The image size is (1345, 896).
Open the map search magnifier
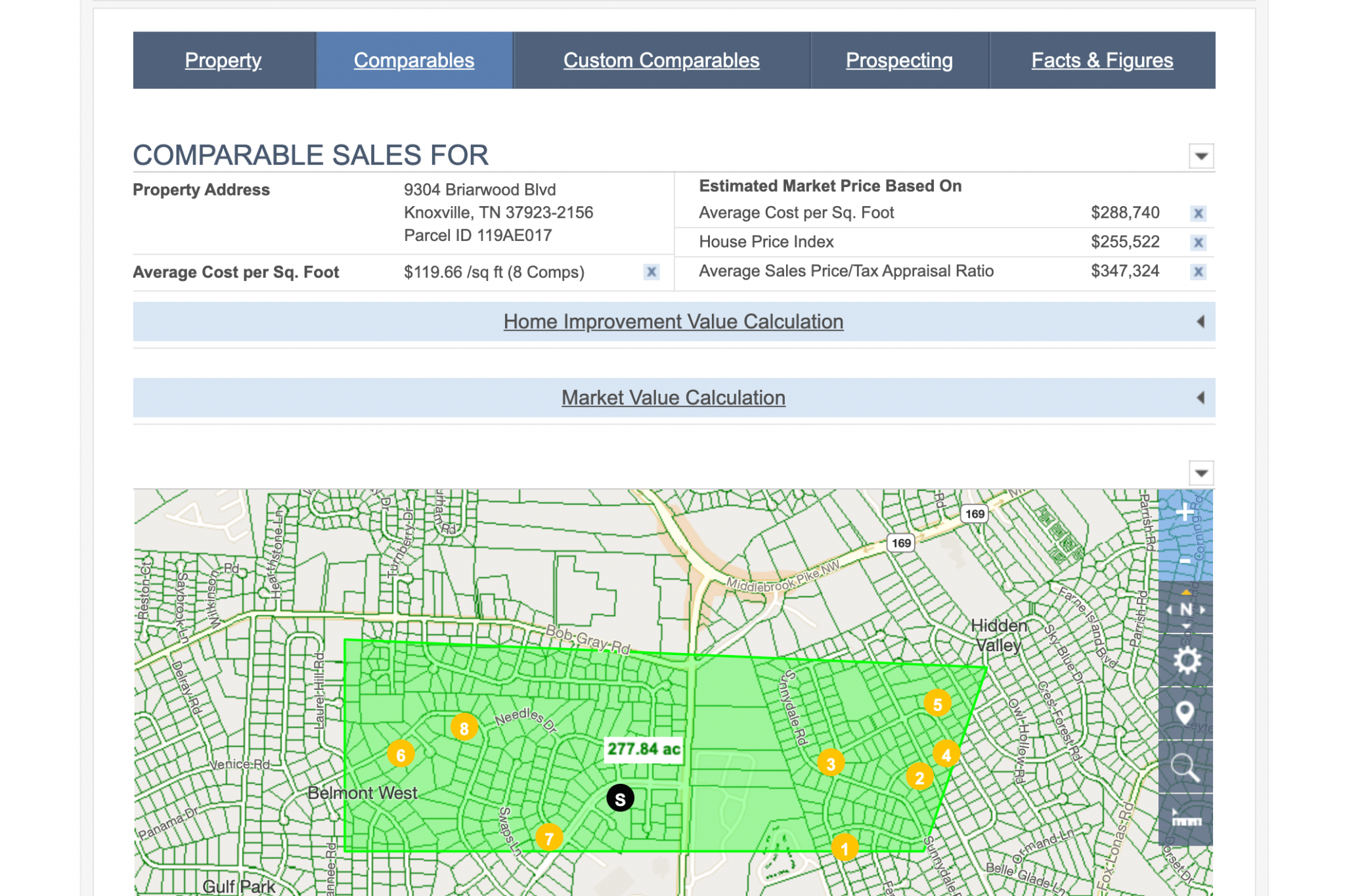tap(1185, 767)
